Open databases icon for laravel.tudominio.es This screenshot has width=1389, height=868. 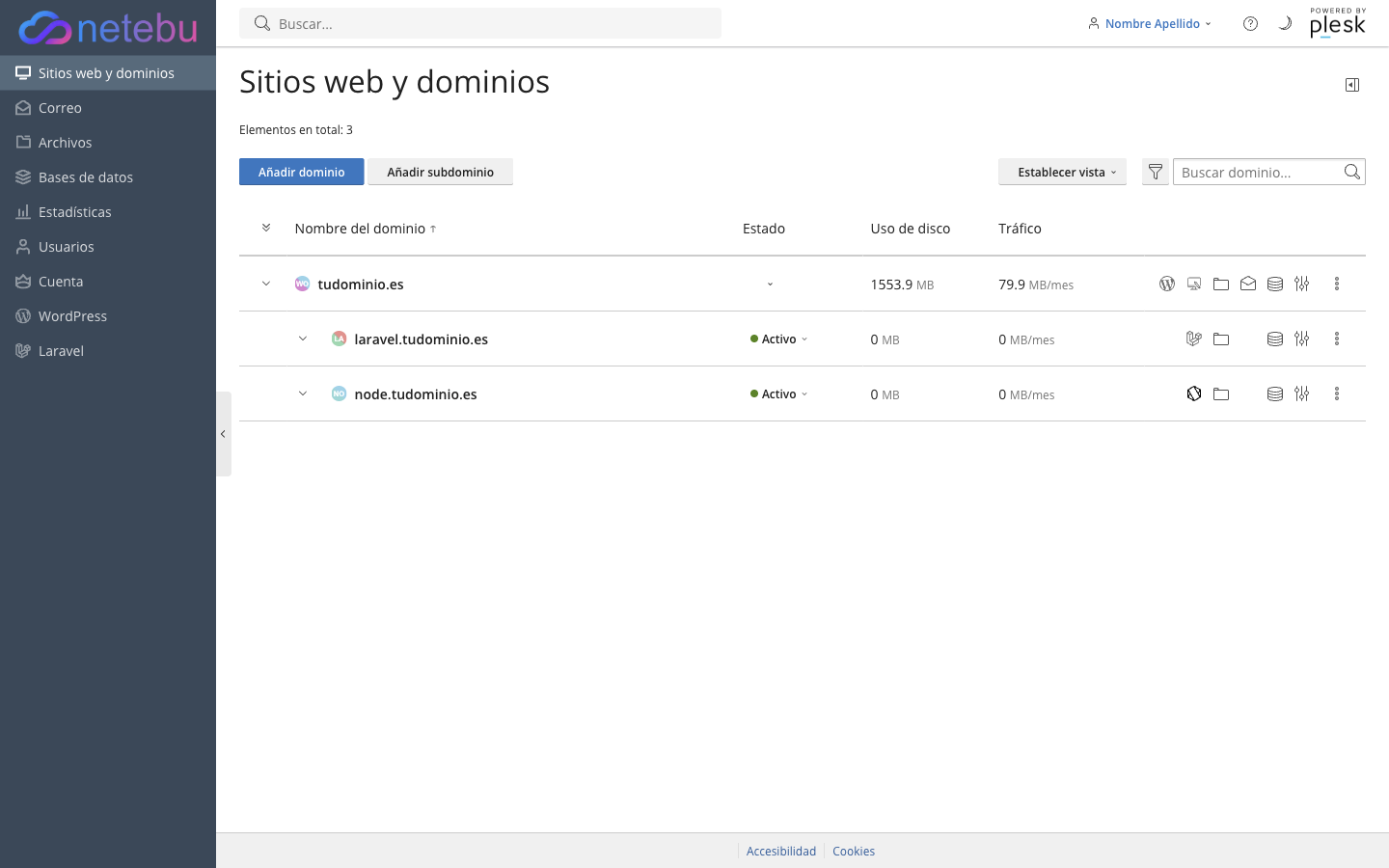click(1275, 339)
